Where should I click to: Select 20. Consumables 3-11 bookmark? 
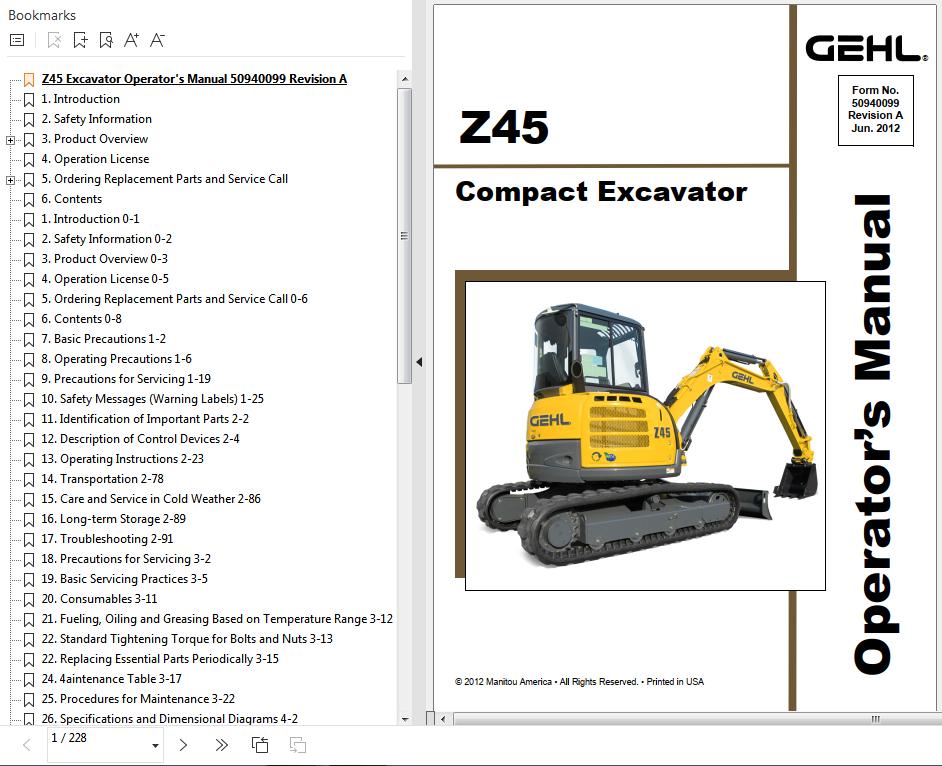(99, 599)
